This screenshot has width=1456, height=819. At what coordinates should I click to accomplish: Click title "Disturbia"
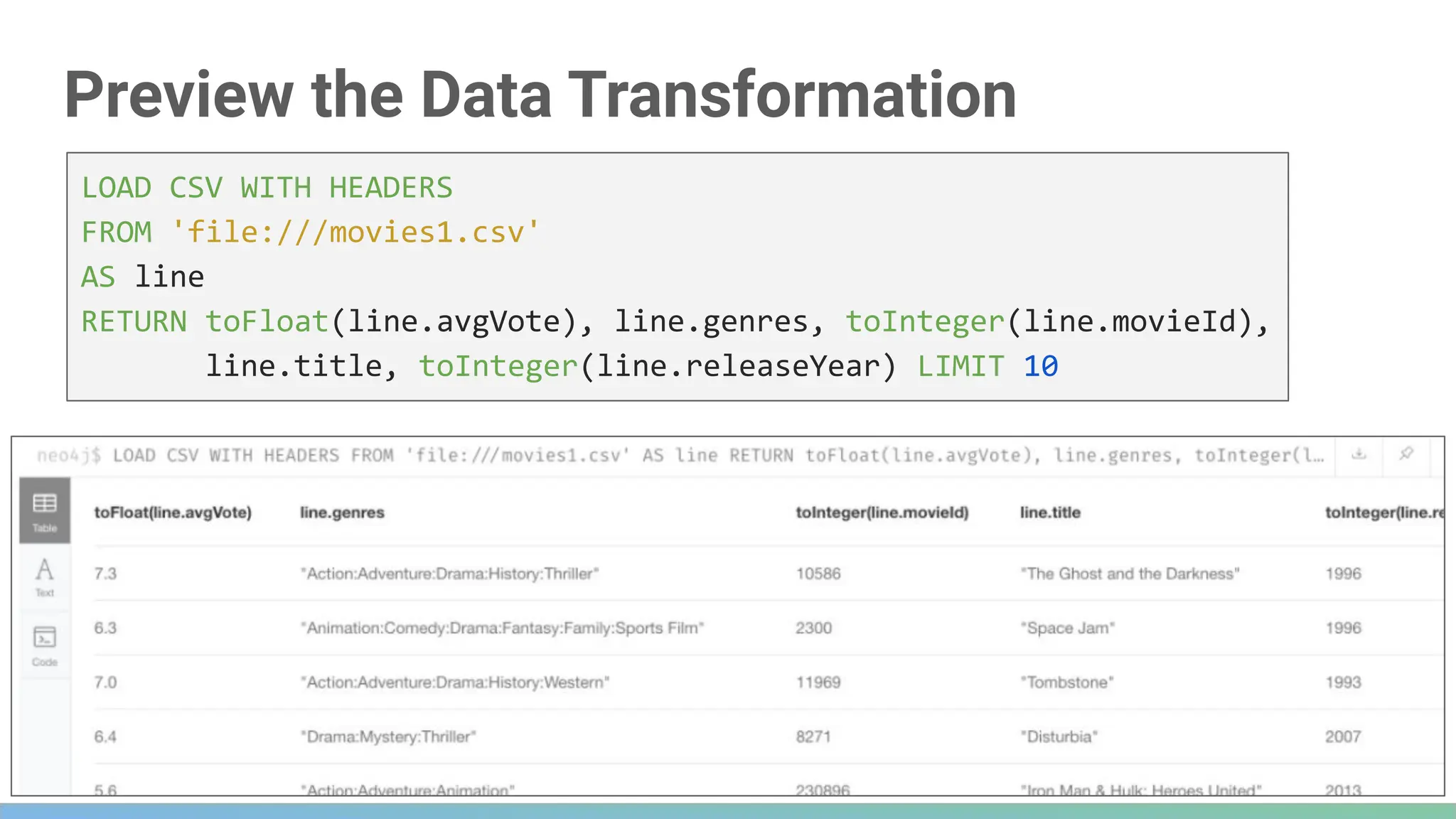[x=1059, y=737]
